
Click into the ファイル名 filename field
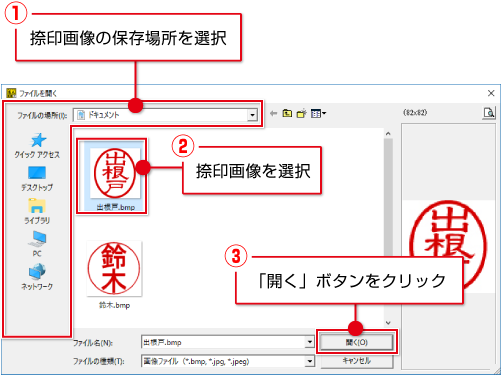tap(223, 342)
